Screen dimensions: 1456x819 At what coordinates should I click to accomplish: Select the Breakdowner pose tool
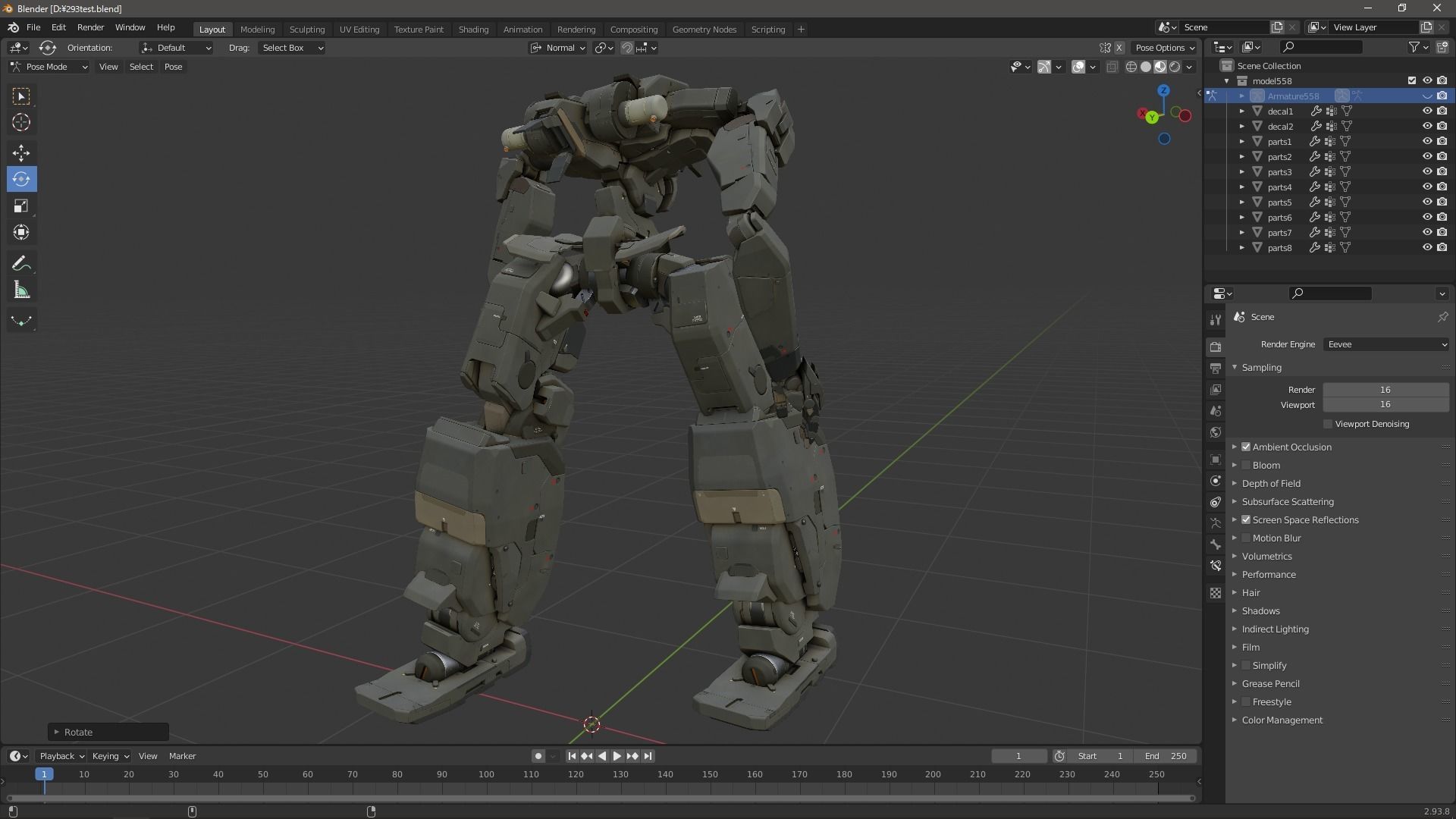point(21,320)
